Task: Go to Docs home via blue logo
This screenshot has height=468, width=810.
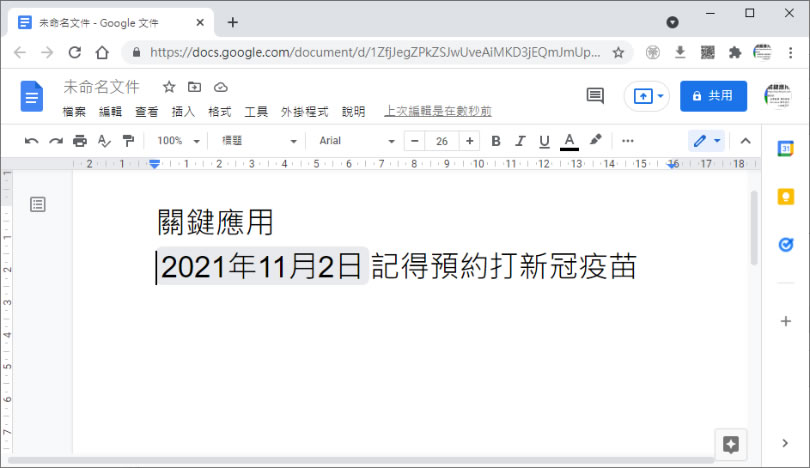Action: pos(32,96)
